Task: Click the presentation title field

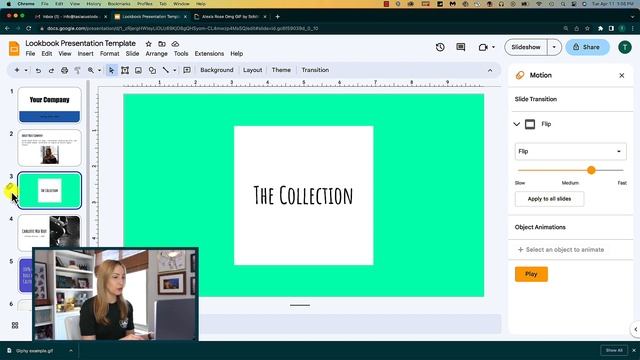Action: coord(80,43)
